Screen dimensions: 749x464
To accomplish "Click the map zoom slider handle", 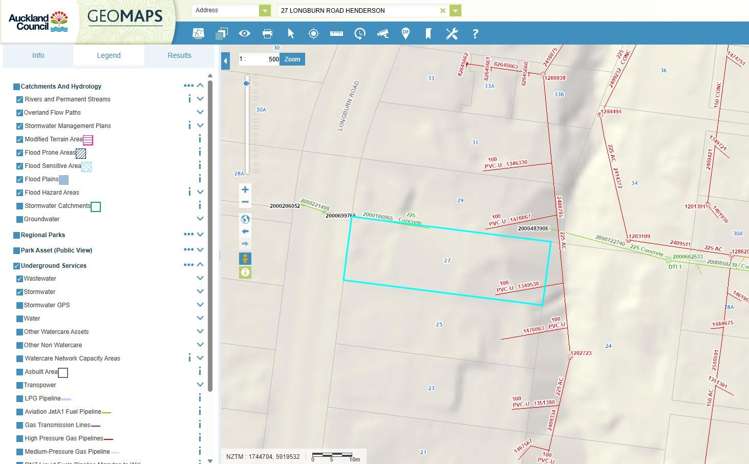I will coord(246,83).
